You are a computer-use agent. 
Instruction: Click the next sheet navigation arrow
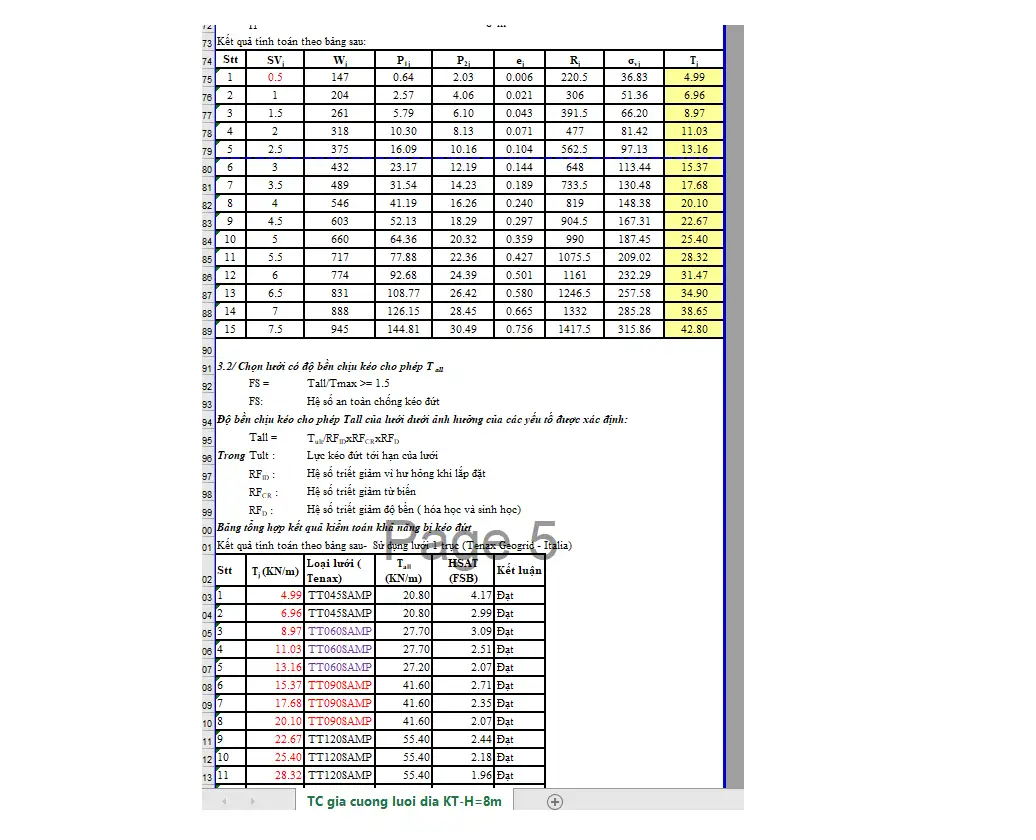coord(252,801)
